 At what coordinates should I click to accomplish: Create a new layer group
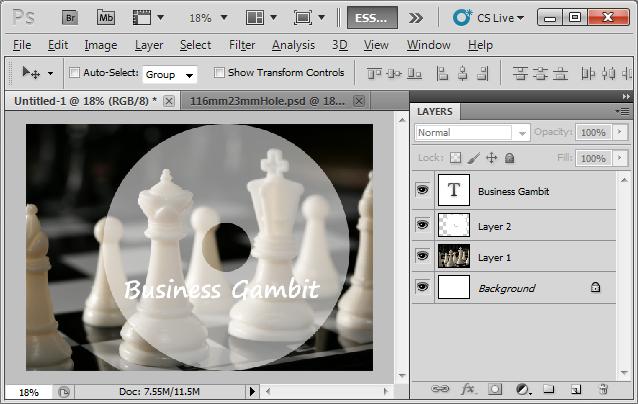[548, 388]
